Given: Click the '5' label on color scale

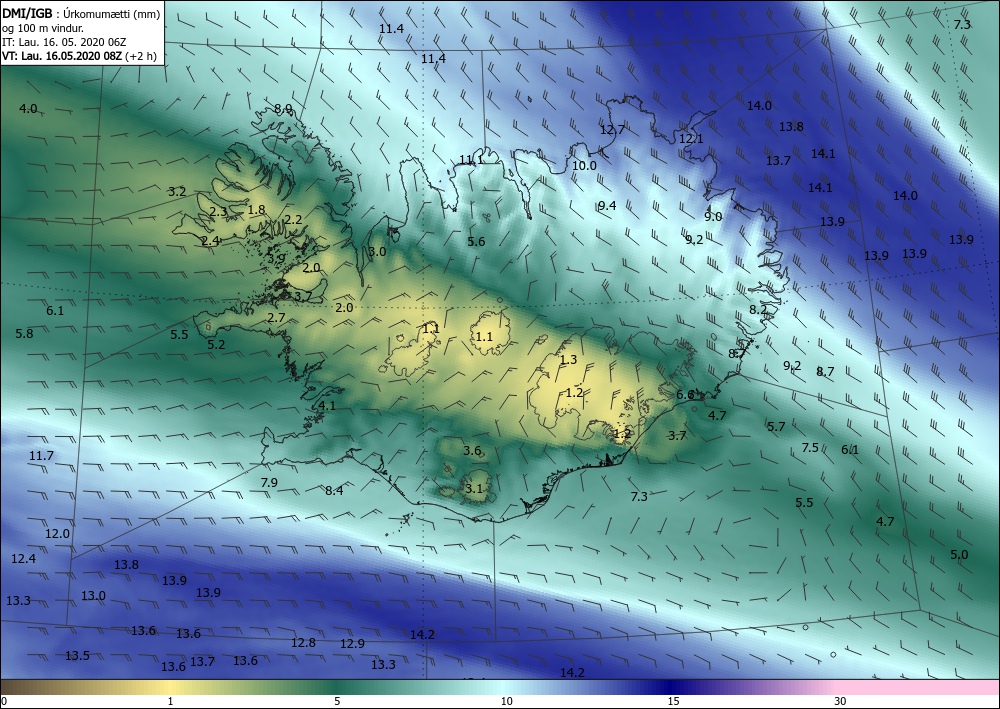Looking at the screenshot, I should coord(337,701).
